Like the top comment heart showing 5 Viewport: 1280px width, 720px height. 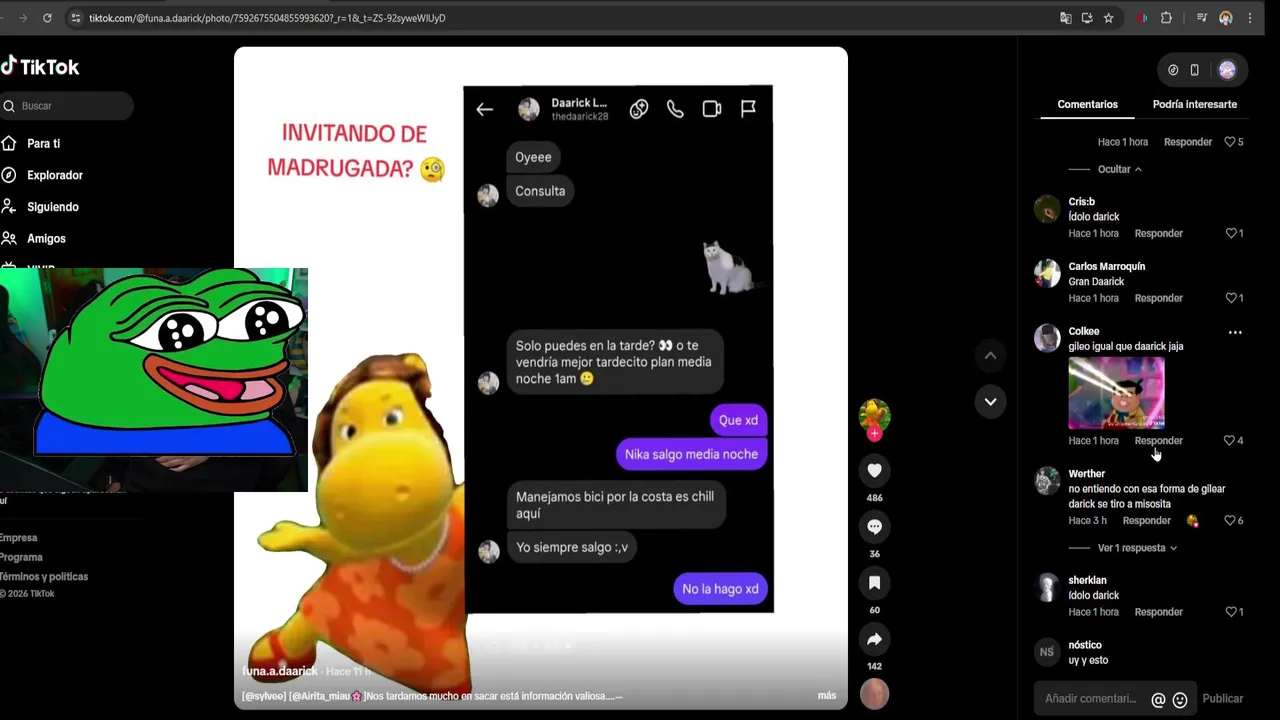pos(1230,142)
